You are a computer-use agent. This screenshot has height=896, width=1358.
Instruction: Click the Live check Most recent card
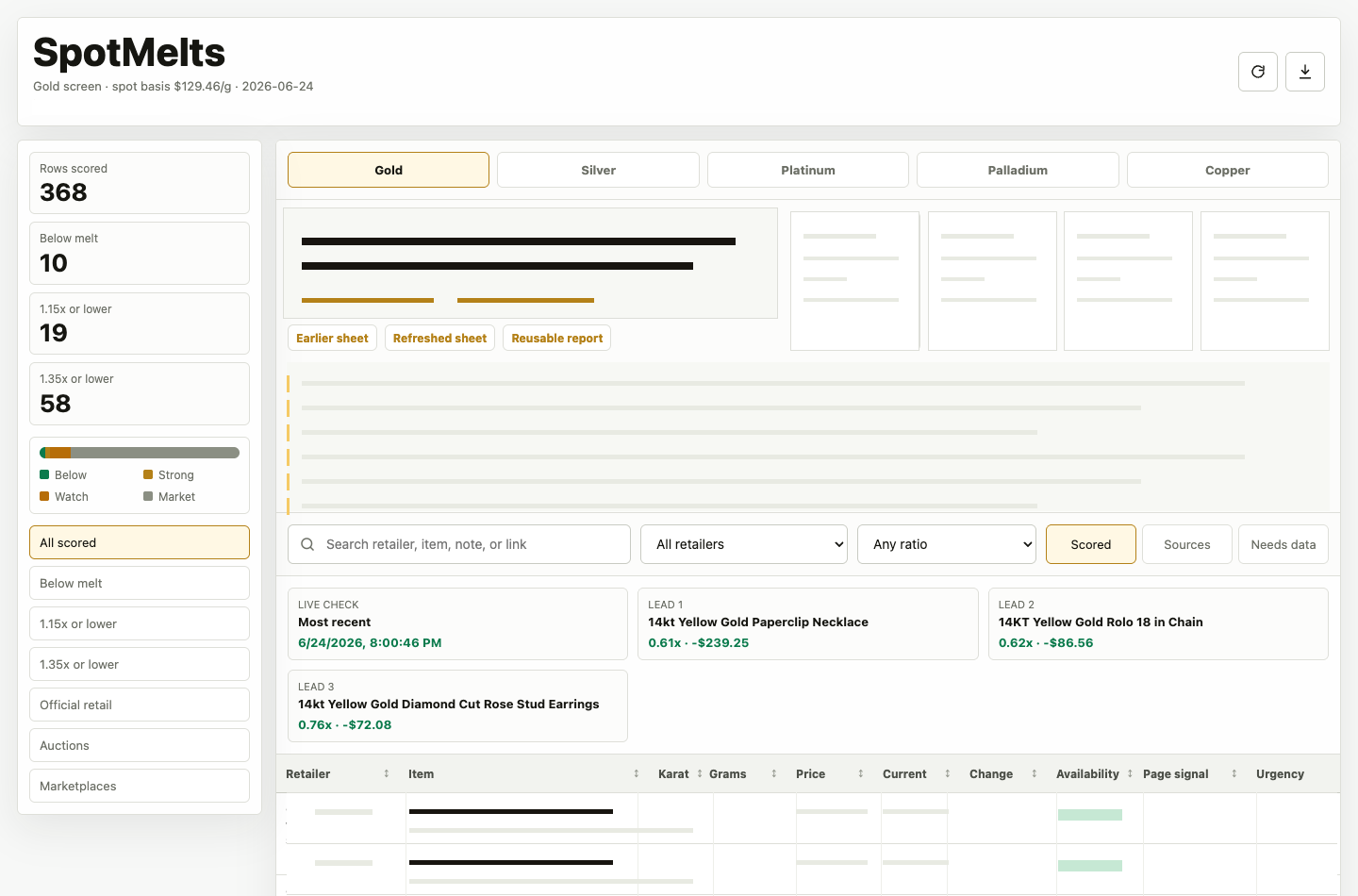[457, 623]
